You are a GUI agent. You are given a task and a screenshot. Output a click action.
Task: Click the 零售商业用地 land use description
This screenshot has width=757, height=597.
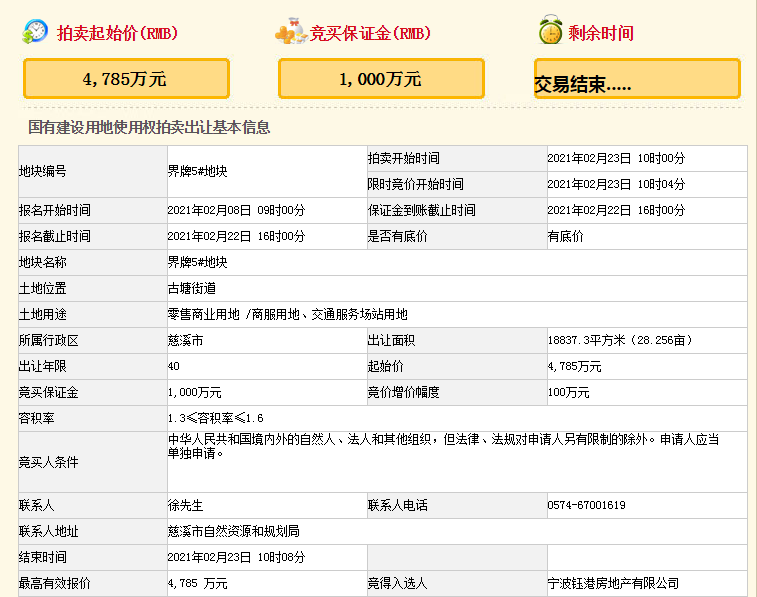tap(288, 314)
